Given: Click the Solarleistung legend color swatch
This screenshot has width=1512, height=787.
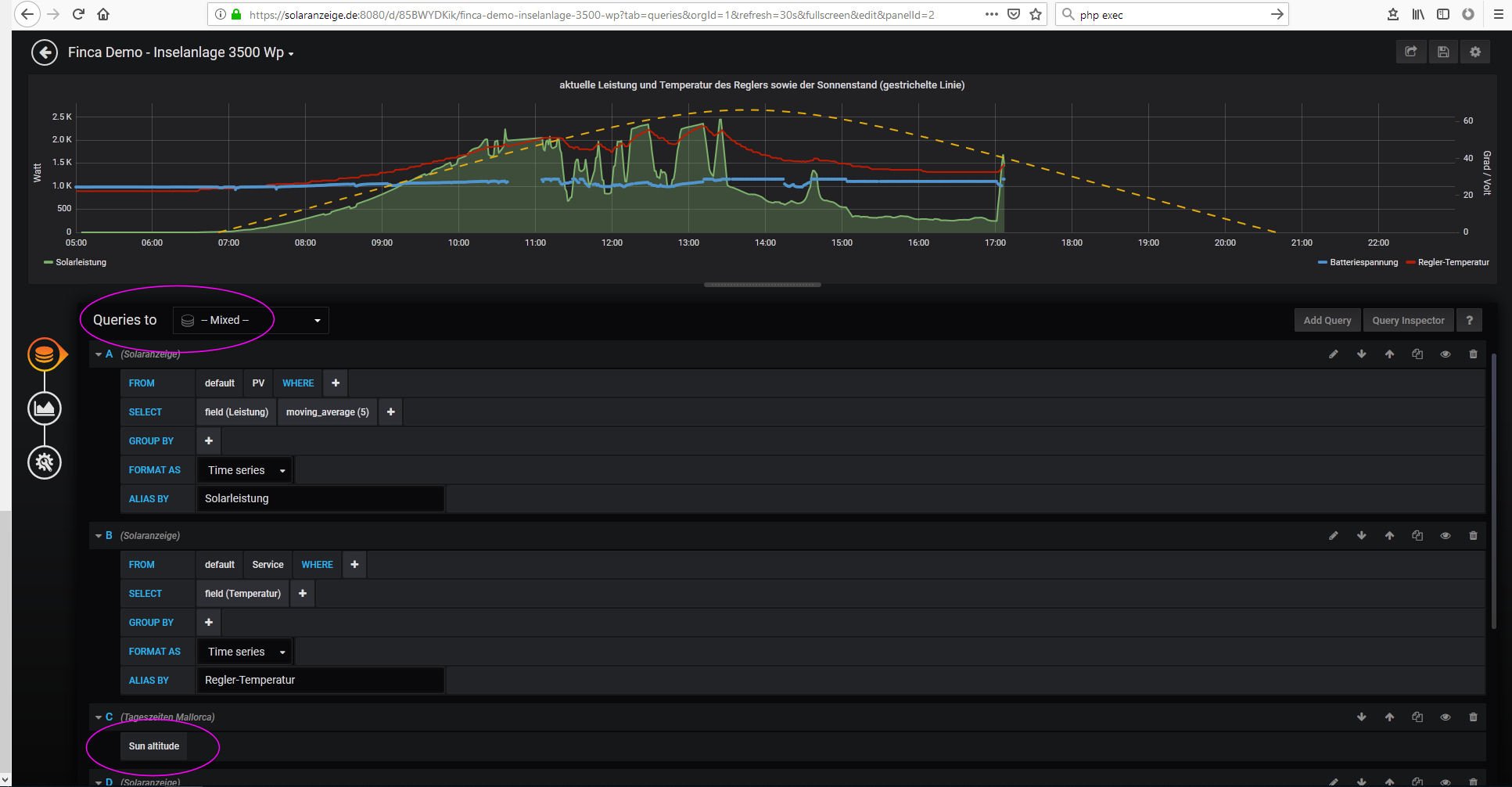Looking at the screenshot, I should (x=48, y=263).
